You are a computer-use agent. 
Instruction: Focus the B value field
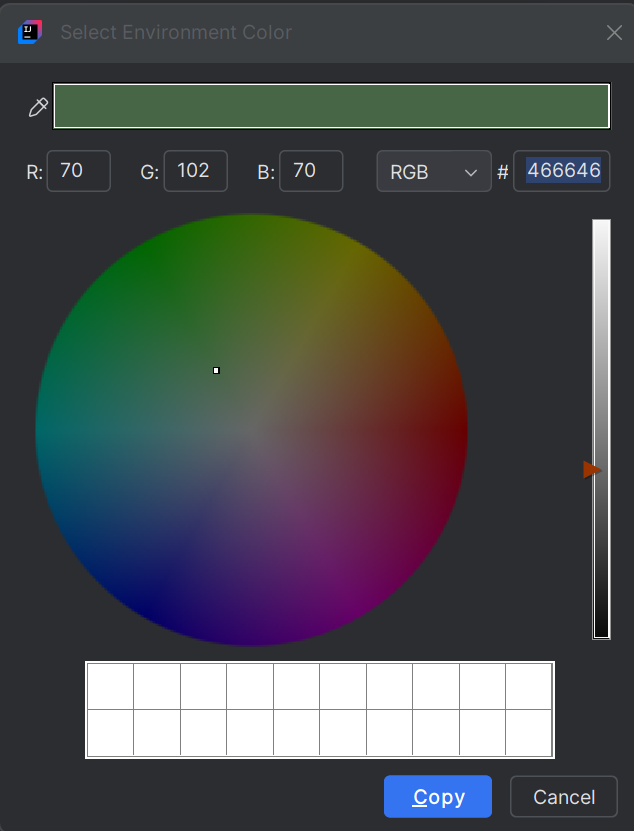(311, 171)
